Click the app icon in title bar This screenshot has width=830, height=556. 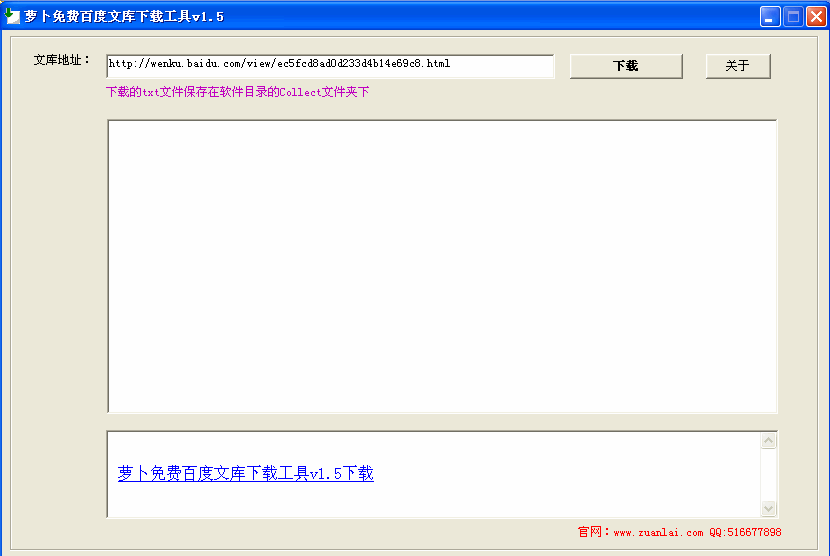point(12,16)
